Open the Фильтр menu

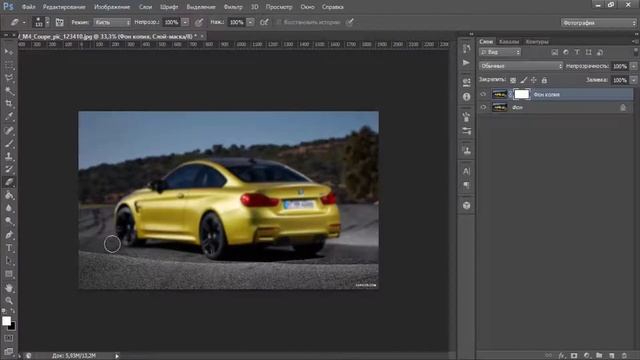233,7
